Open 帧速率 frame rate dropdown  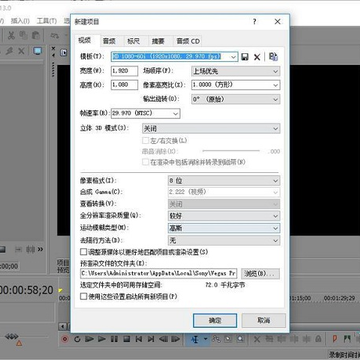tap(146, 113)
